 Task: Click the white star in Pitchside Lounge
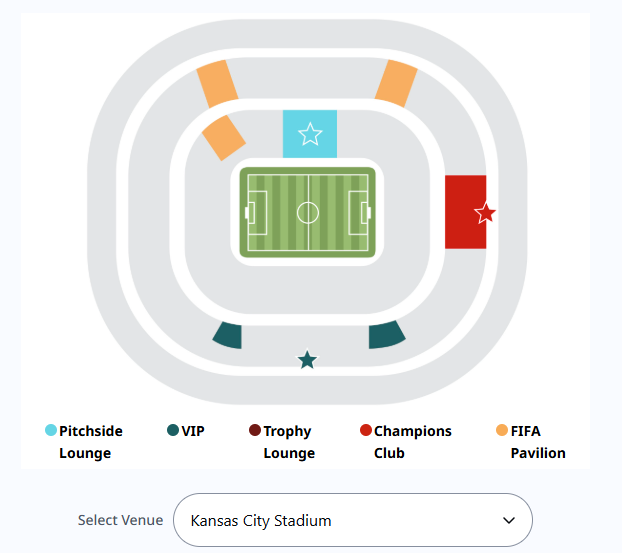310,134
